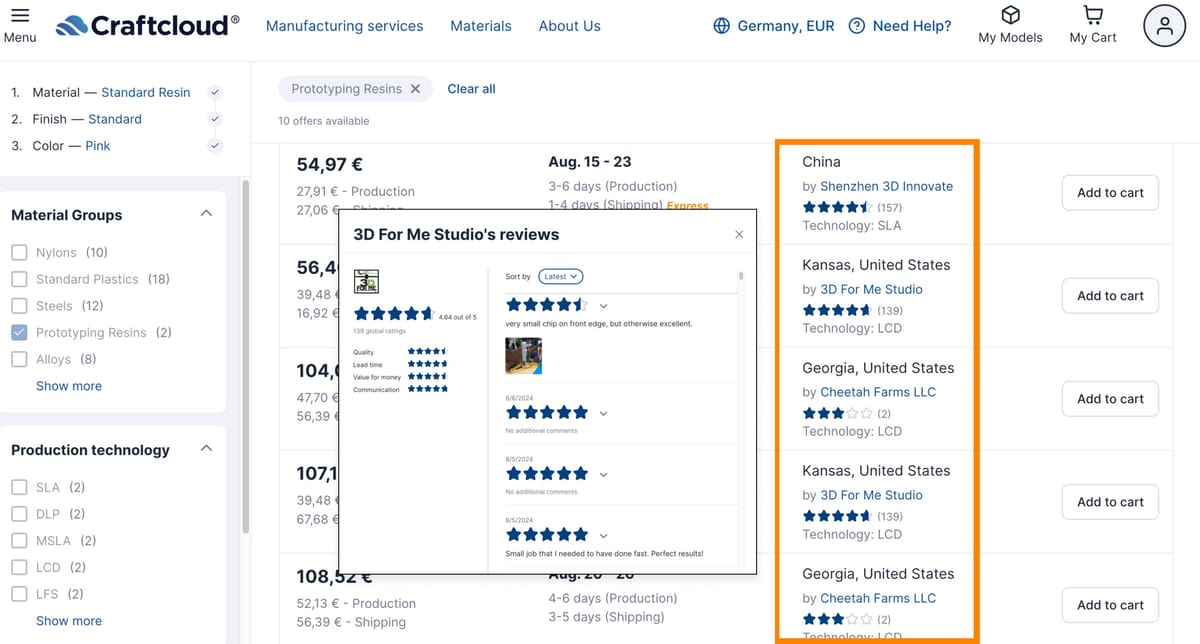Collapse the Production technology section
The height and width of the screenshot is (644, 1200).
[206, 449]
